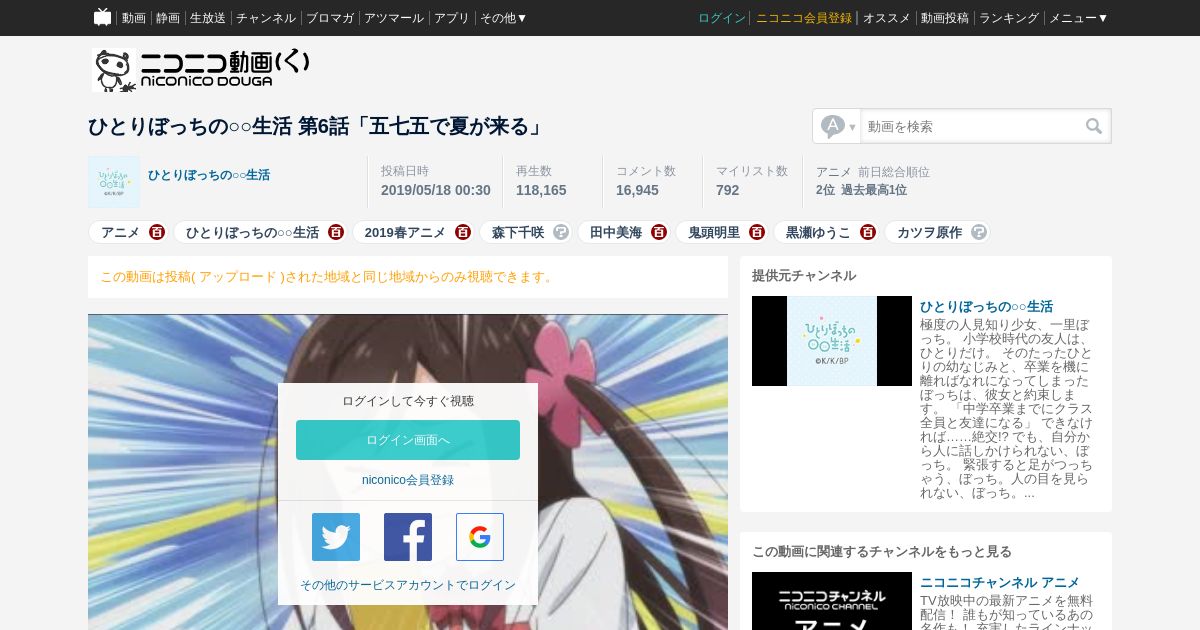The image size is (1200, 630).
Task: Open dictionary icon beside 2019春アニメ tag
Action: click(463, 232)
